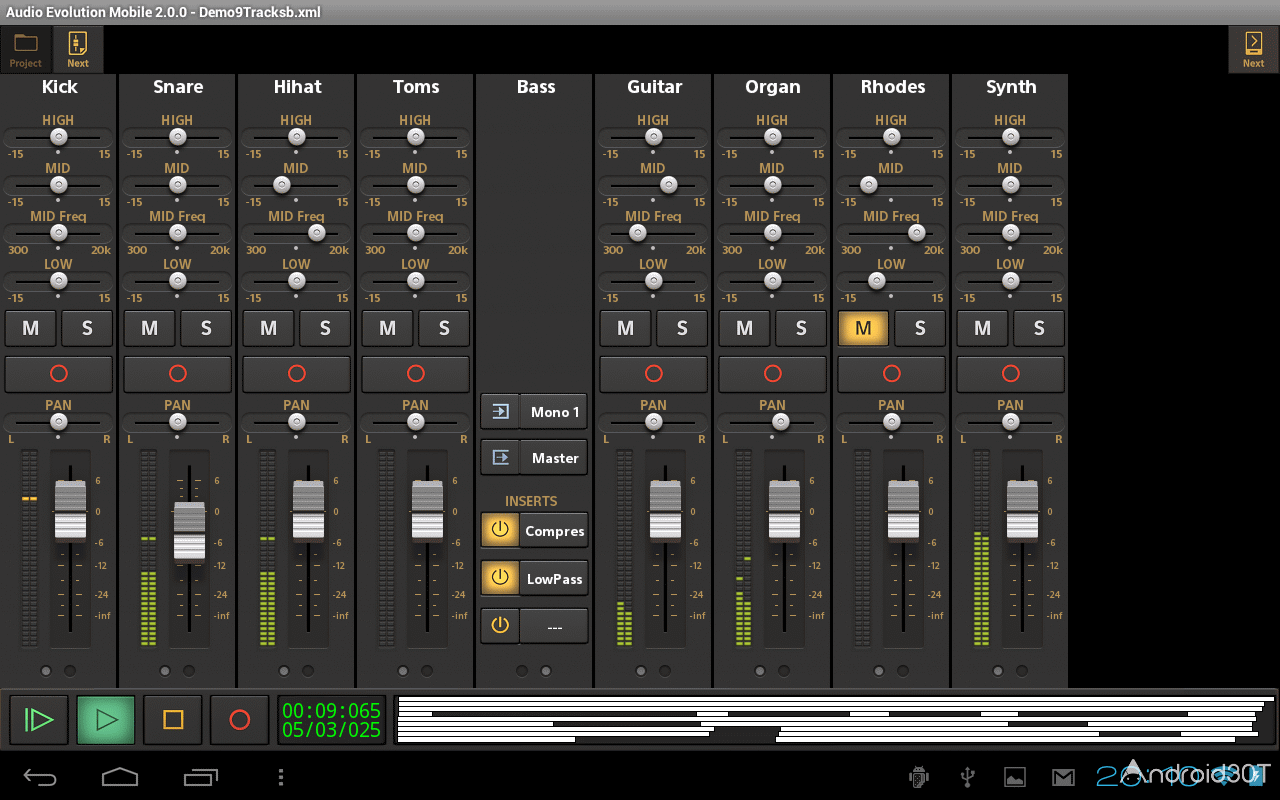Click the left Next mixer page icon

tap(78, 49)
